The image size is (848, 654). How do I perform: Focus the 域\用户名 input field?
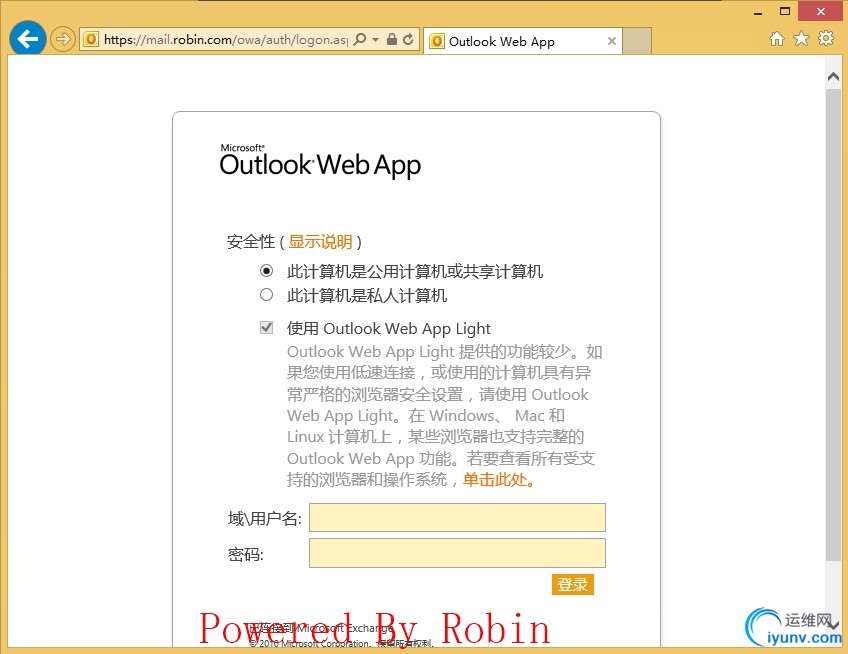(x=458, y=518)
